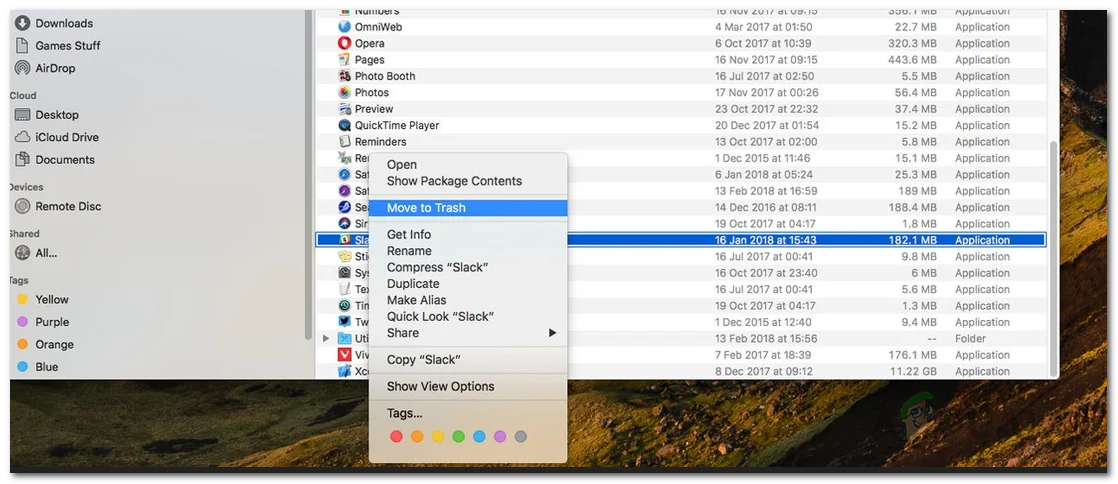Click "Folder" kind in Utilities row
Screen dimensions: 1118x484
click(x=970, y=339)
